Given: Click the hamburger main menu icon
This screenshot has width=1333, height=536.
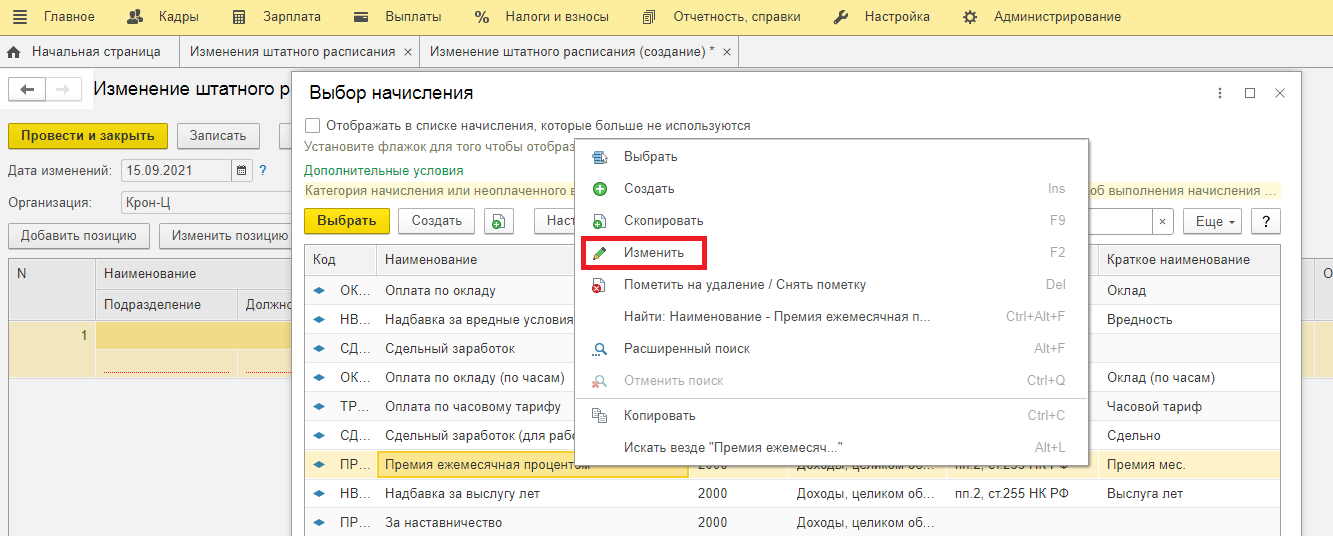Looking at the screenshot, I should point(20,16).
